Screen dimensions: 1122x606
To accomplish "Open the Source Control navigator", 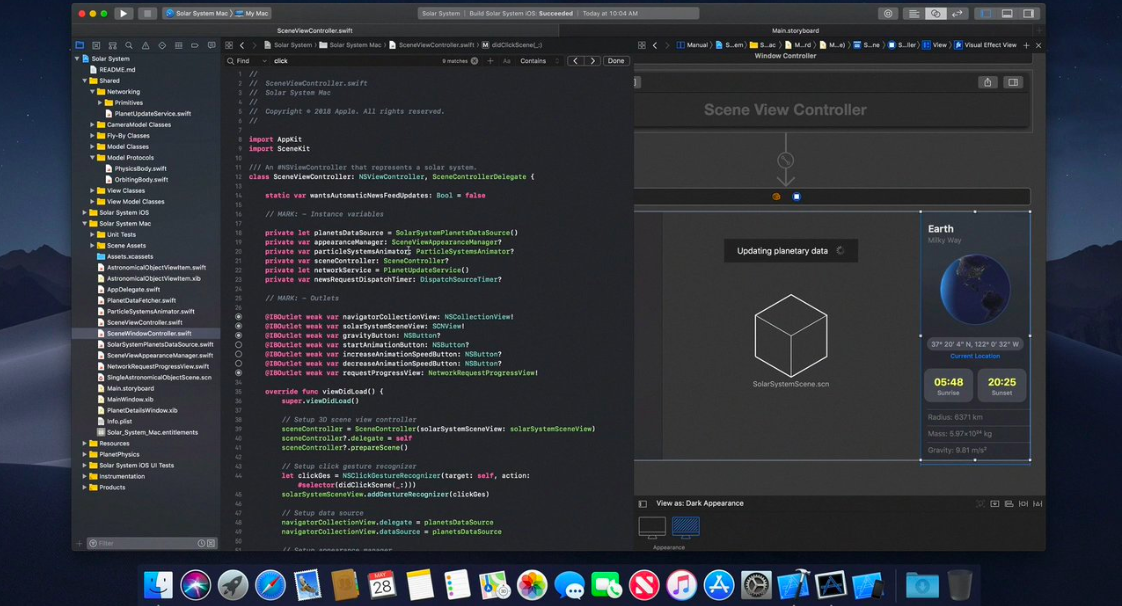I will click(96, 45).
